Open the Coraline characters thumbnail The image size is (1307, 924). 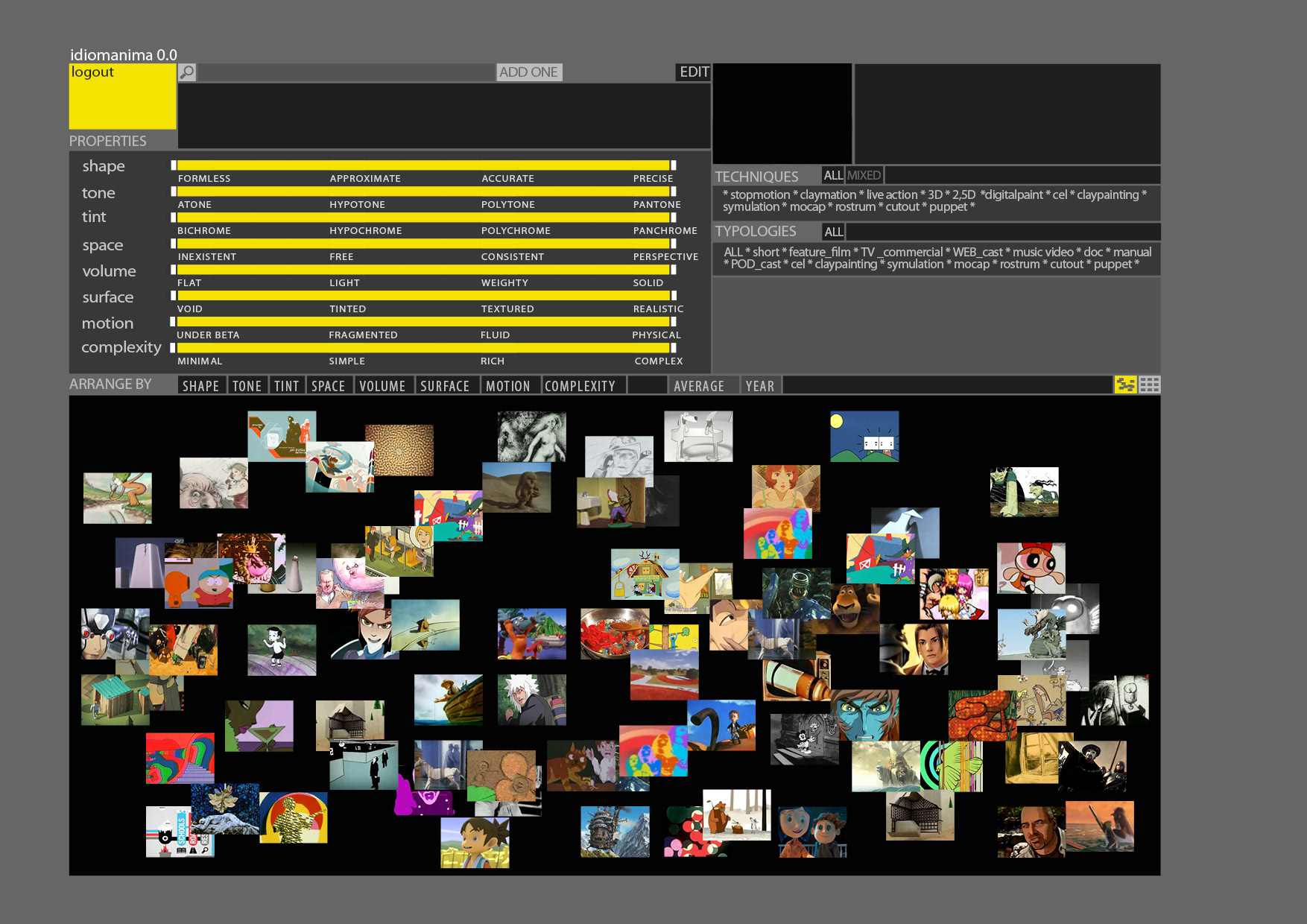(812, 832)
